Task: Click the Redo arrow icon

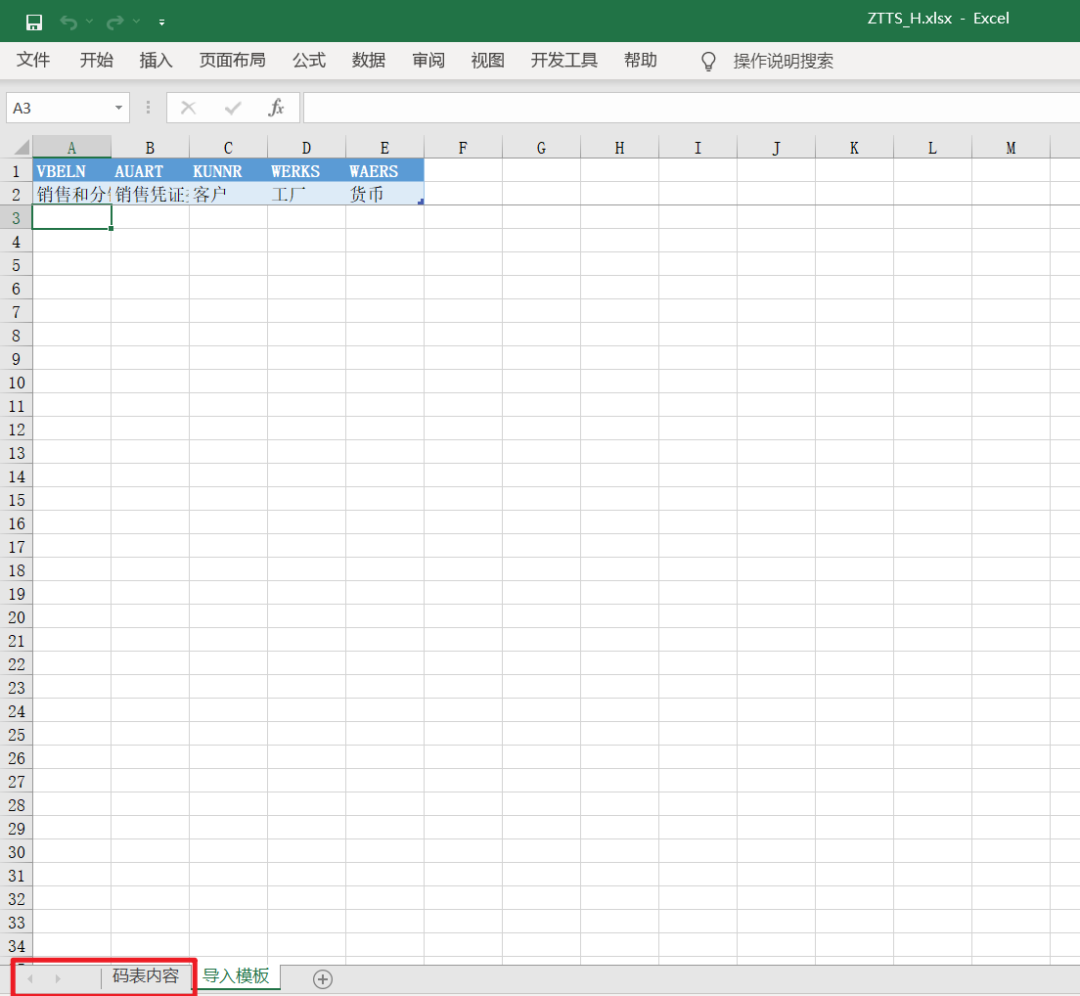Action: (115, 22)
